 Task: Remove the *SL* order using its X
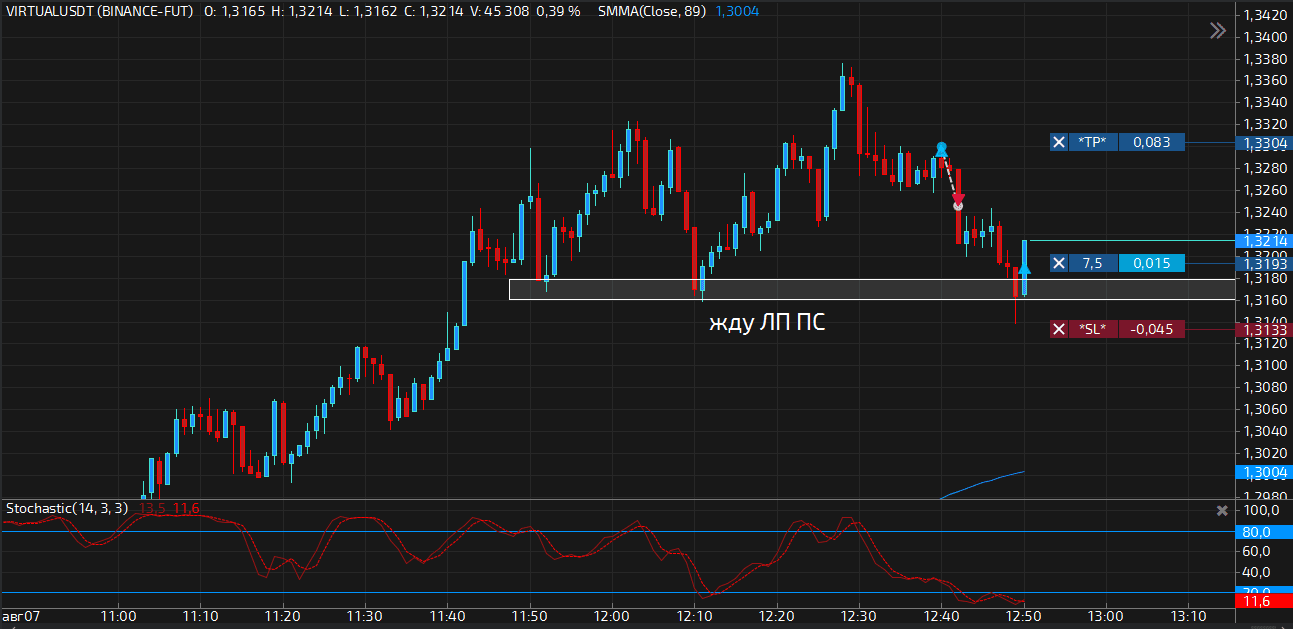tap(1059, 329)
